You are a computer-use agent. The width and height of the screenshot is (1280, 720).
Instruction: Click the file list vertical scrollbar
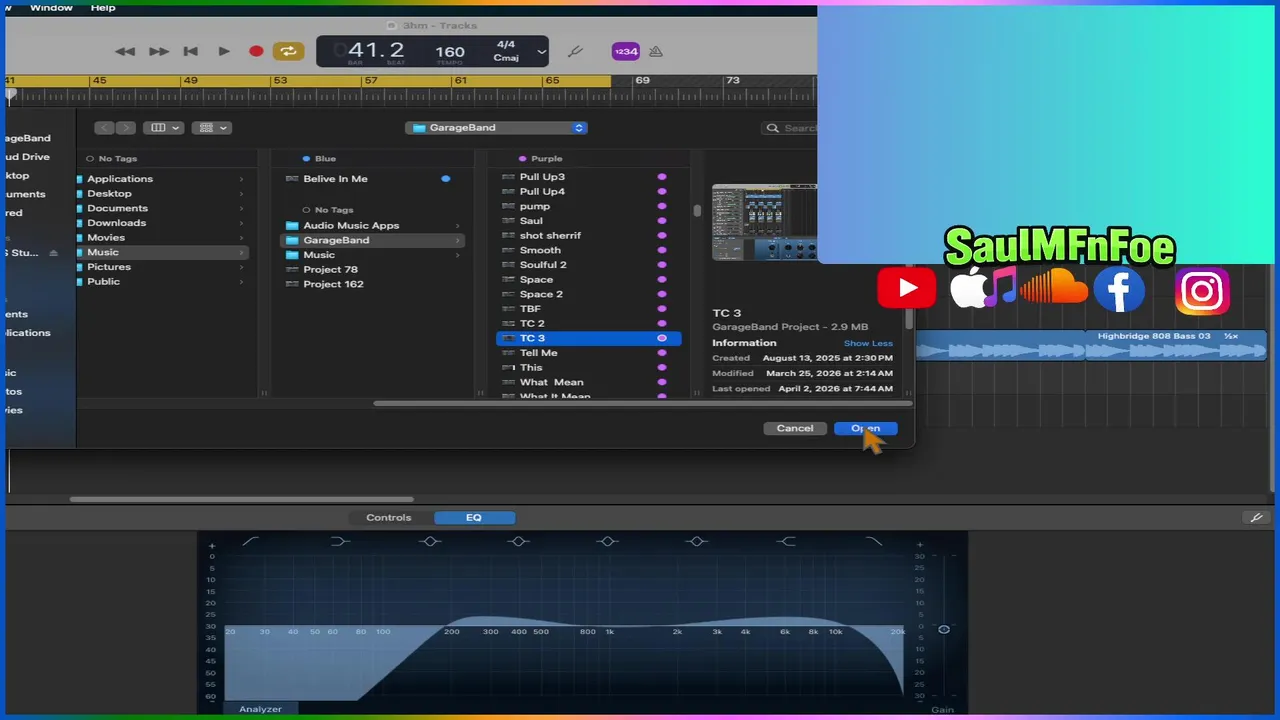tap(697, 211)
